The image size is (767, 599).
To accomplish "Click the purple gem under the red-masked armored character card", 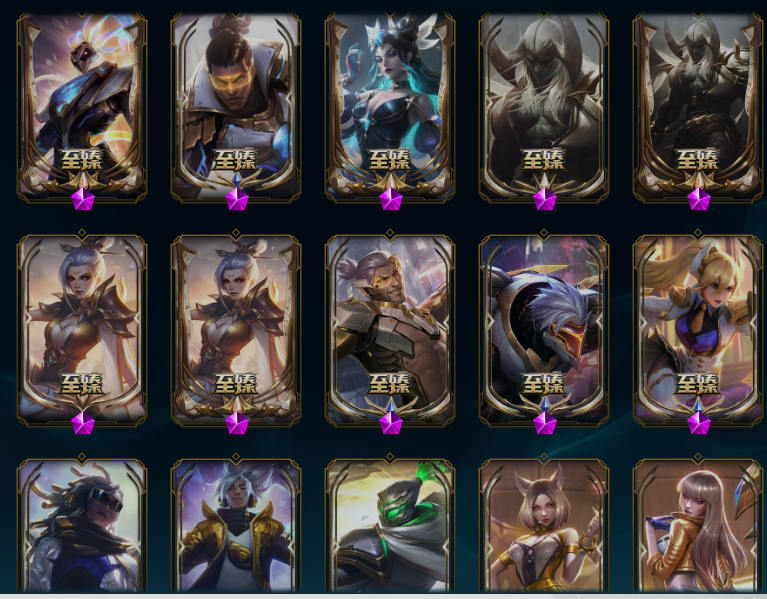I will [545, 422].
